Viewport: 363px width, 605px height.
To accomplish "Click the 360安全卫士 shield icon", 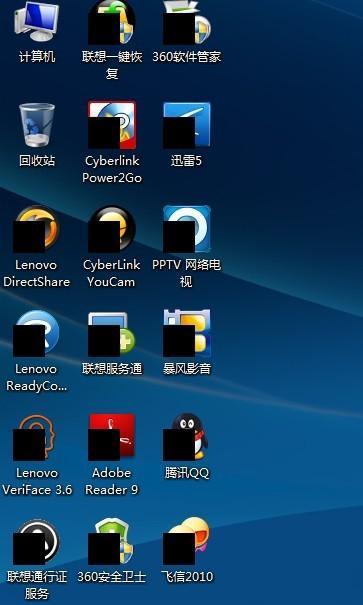I will point(111,542).
